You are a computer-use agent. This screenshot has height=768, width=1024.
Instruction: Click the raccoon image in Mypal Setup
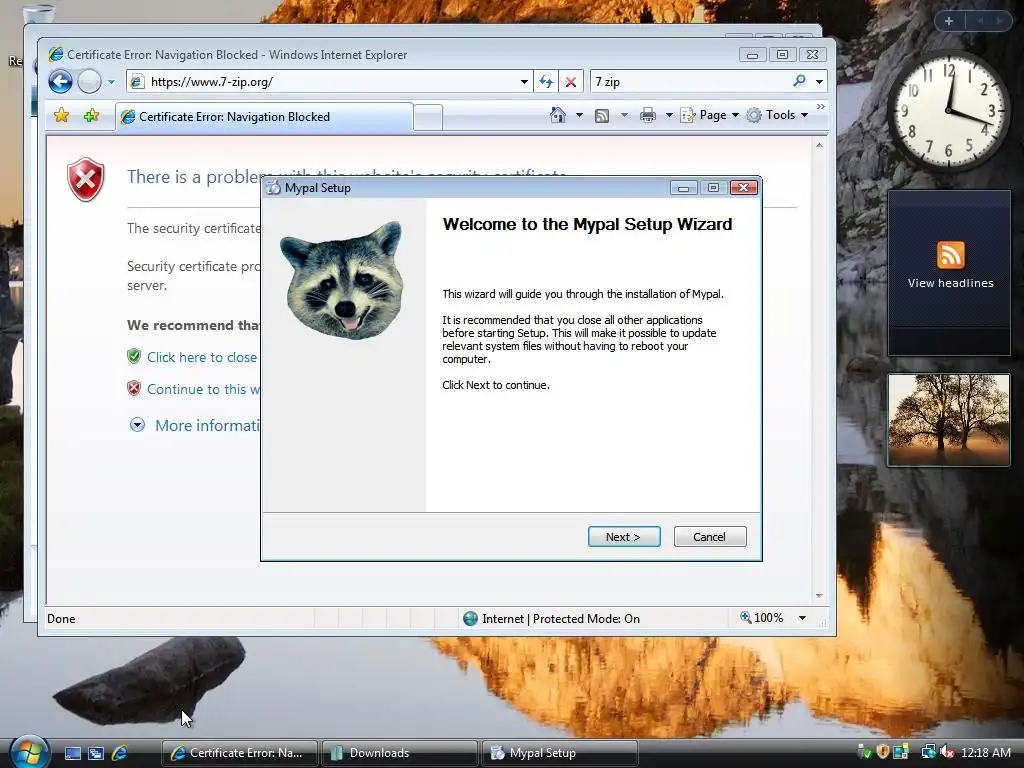pos(342,280)
